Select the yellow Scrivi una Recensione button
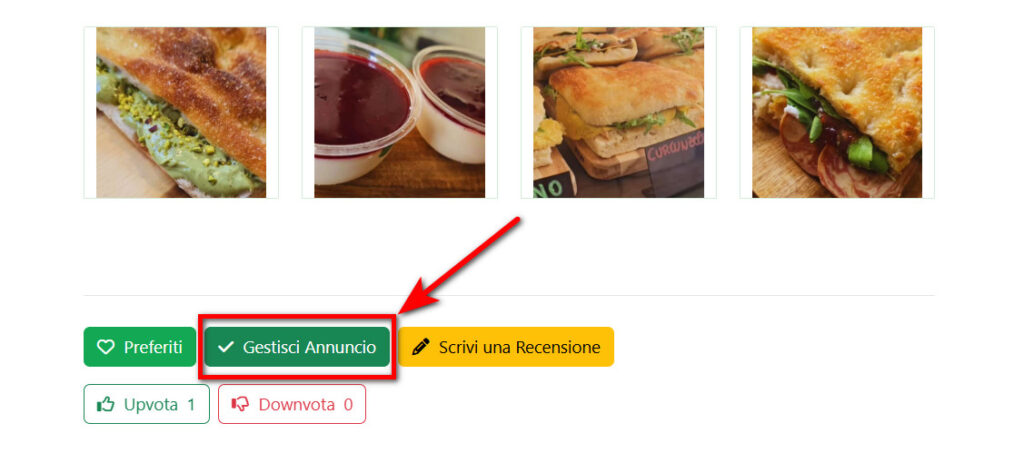 click(x=506, y=347)
